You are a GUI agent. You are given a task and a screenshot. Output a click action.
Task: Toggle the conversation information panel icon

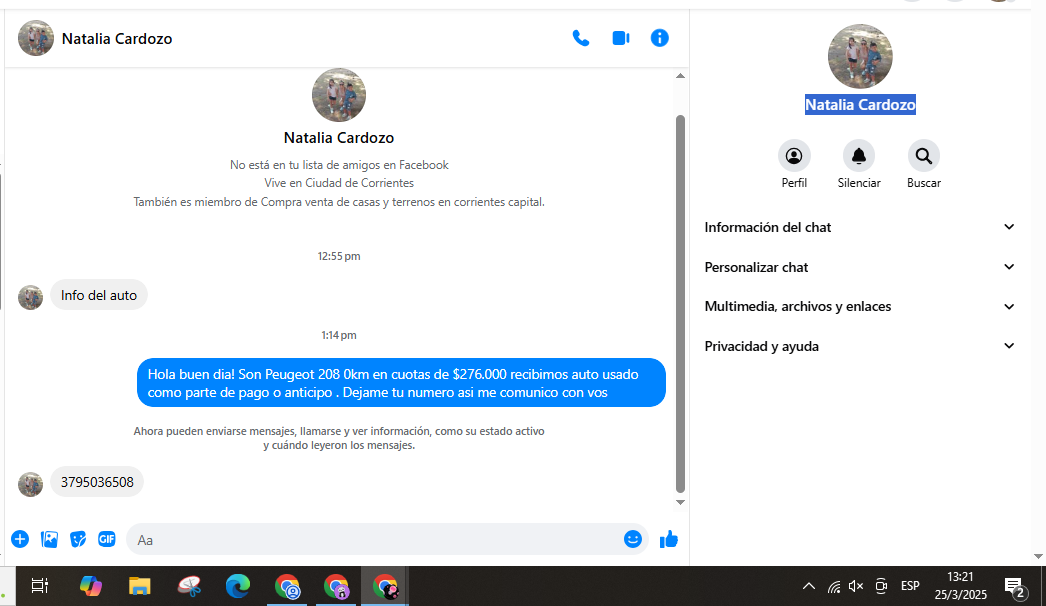(x=659, y=38)
